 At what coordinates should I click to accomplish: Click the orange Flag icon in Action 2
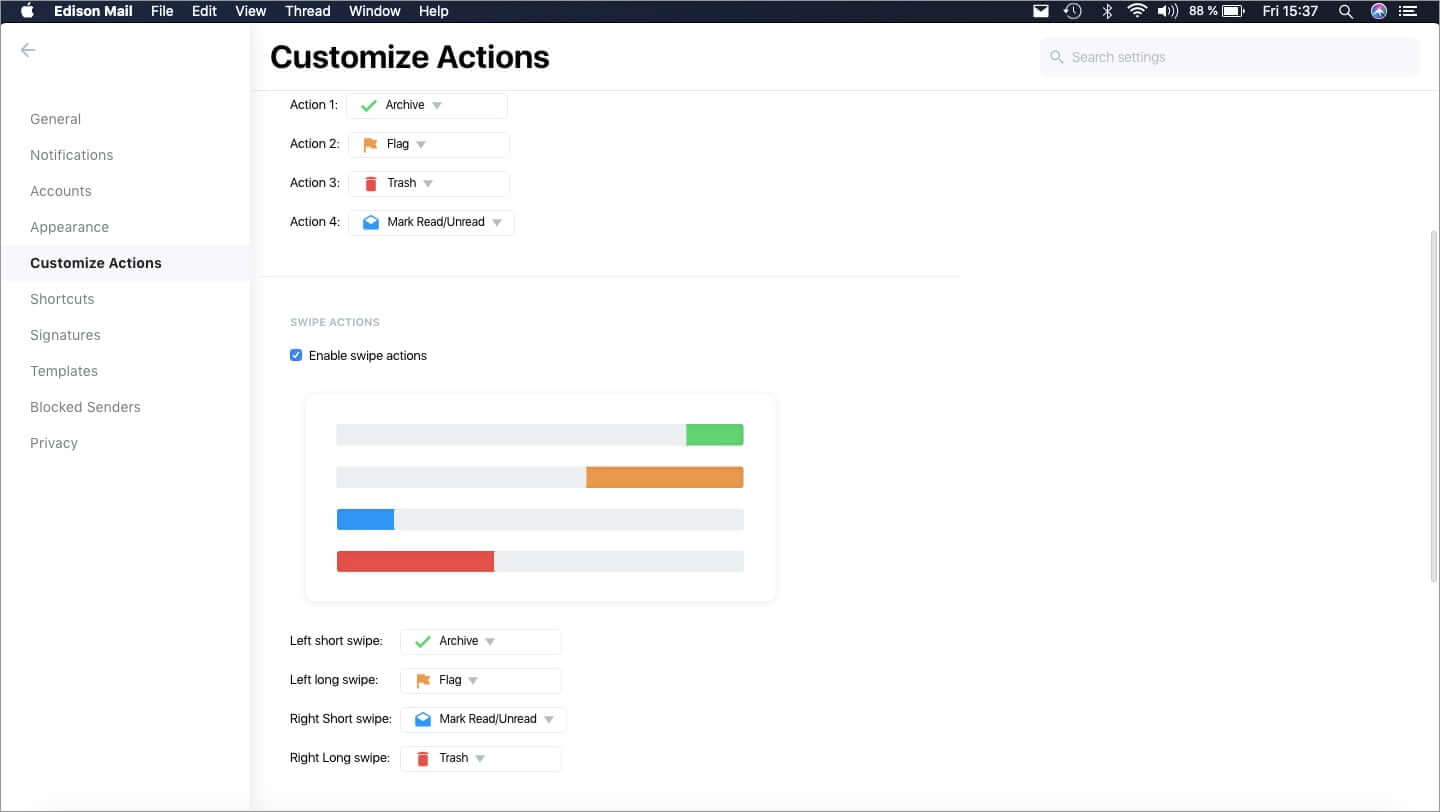coord(370,145)
